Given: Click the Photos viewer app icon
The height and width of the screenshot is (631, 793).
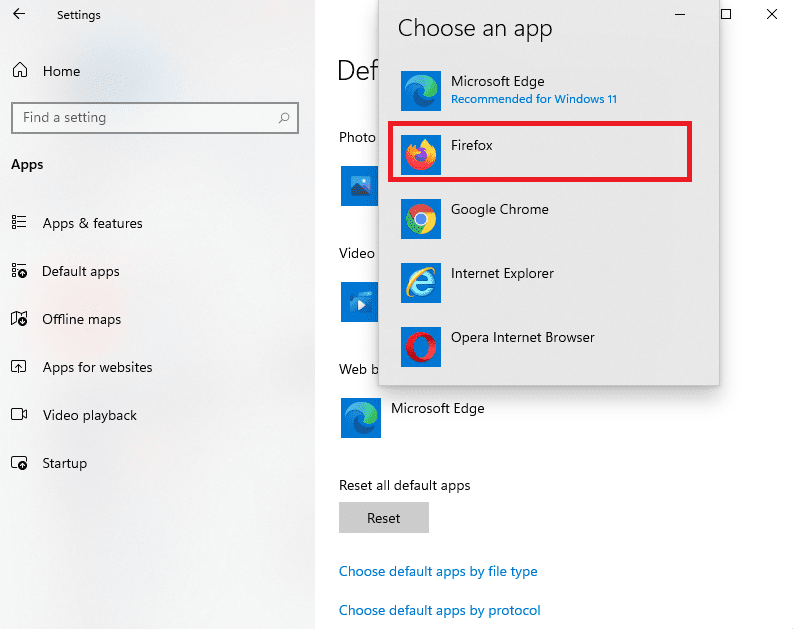Looking at the screenshot, I should click(360, 186).
